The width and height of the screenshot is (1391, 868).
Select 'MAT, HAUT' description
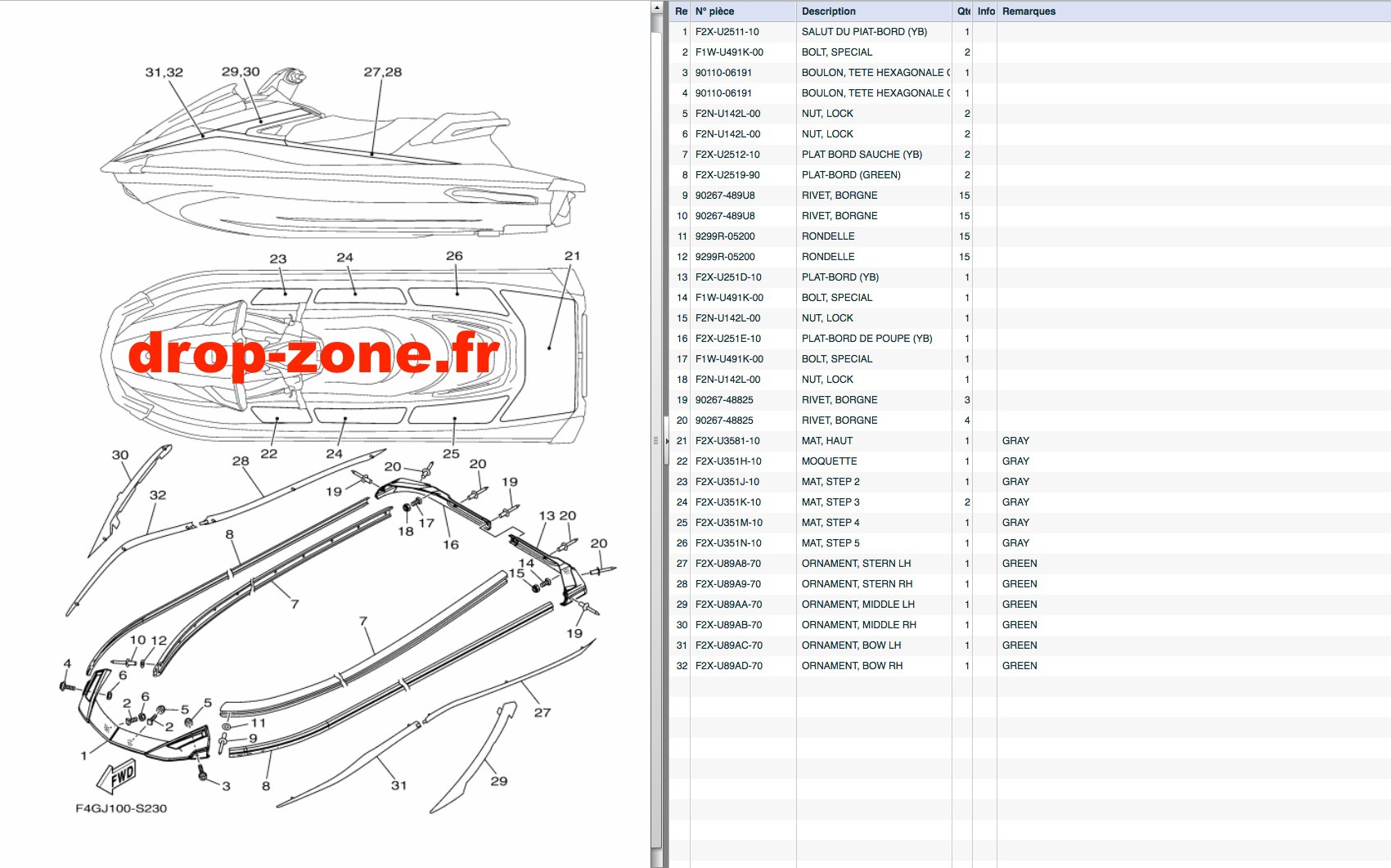tap(826, 441)
